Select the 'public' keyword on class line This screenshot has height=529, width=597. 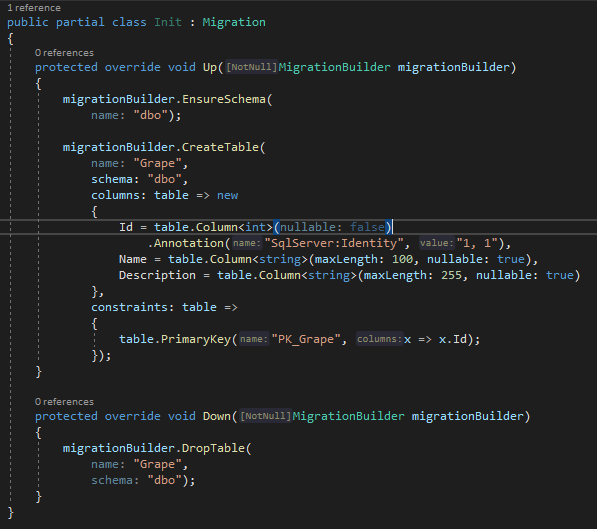click(x=28, y=22)
